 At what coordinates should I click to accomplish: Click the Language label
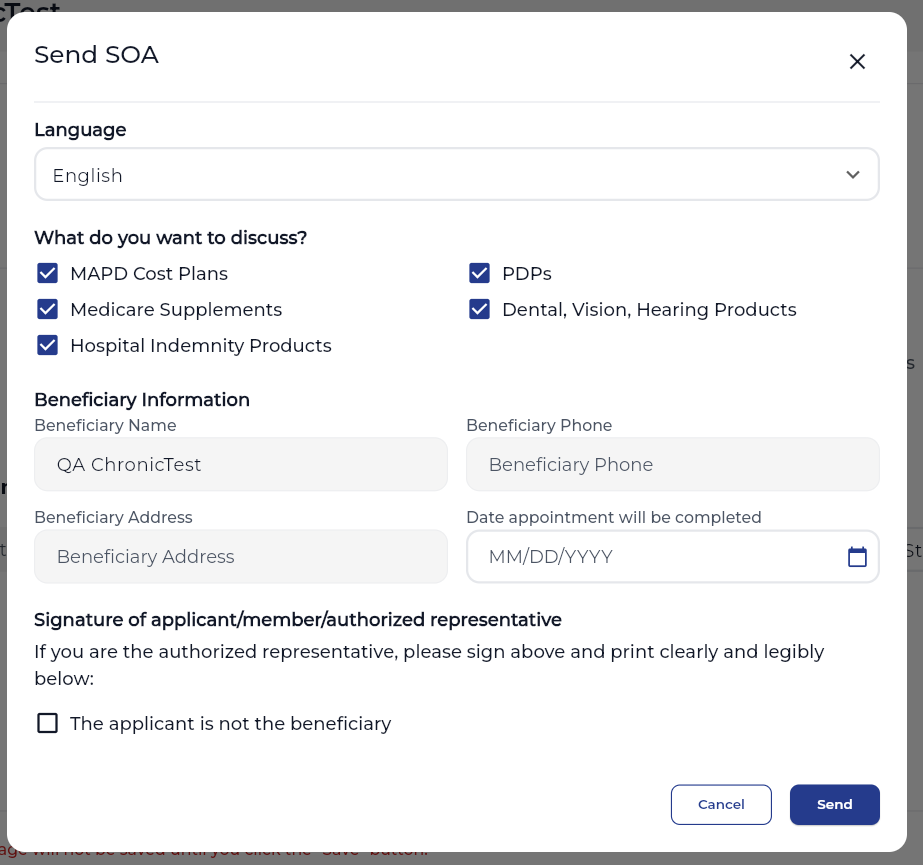click(x=80, y=130)
